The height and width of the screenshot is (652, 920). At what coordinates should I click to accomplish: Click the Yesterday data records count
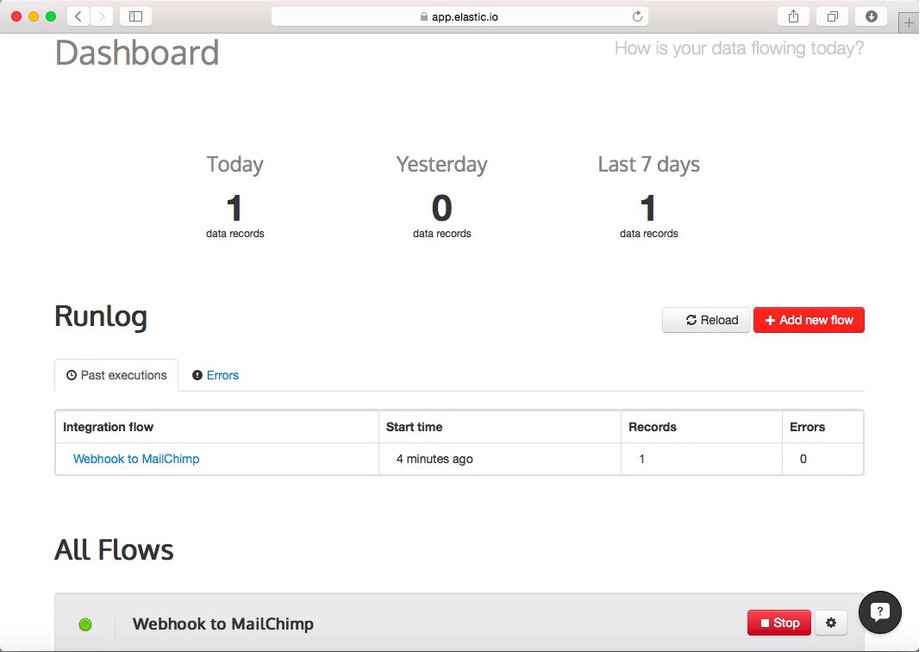point(442,208)
